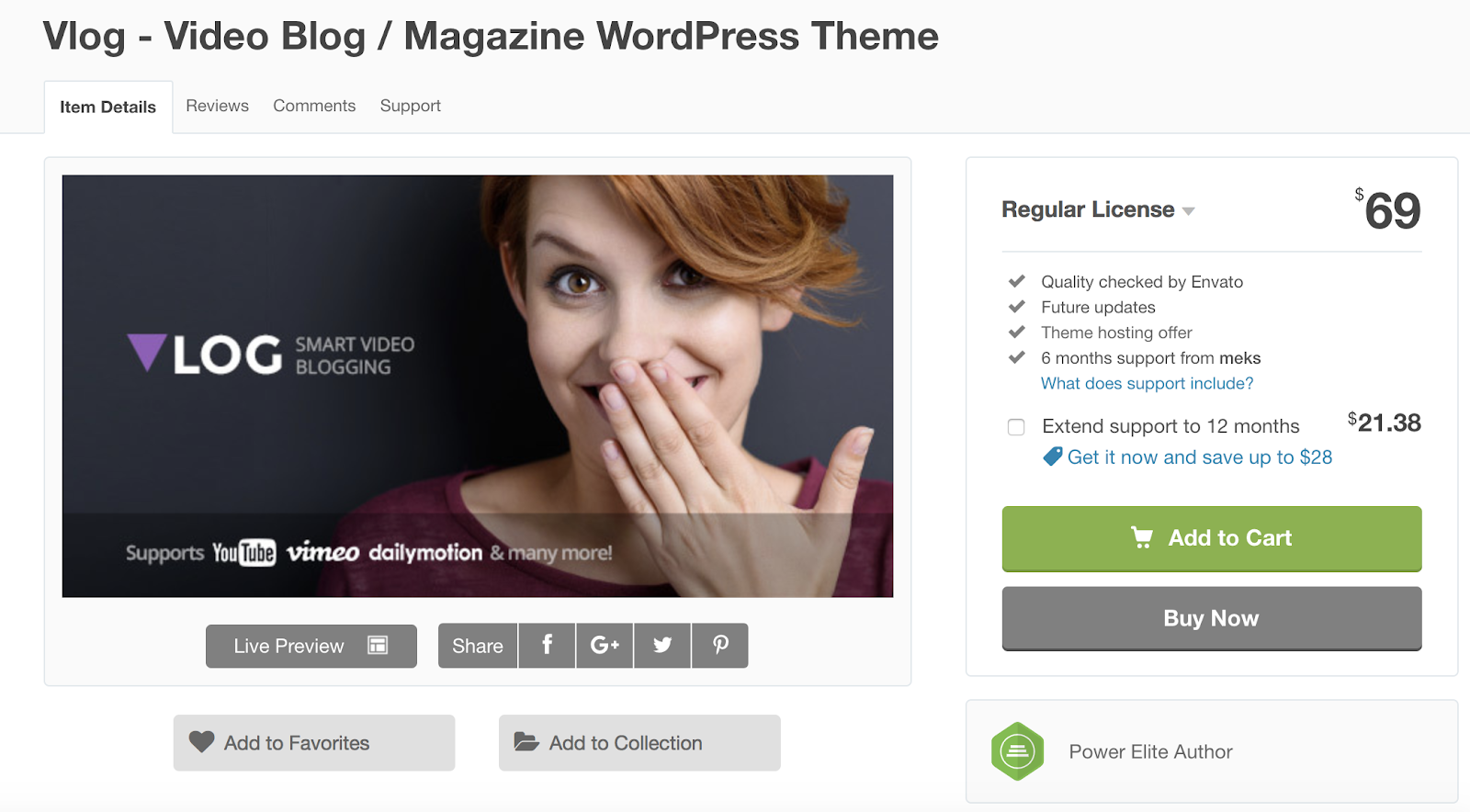Screen dimensions: 1470x812
Task: Switch to the Reviews tab
Action: (x=217, y=106)
